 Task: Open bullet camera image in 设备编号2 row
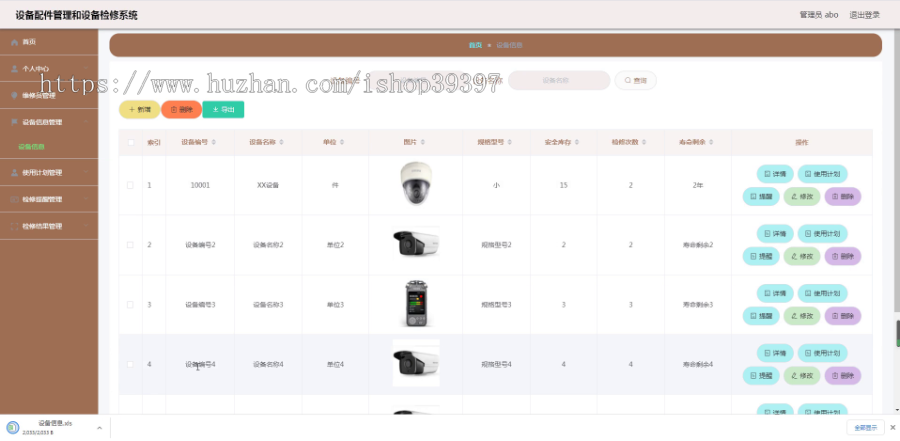click(416, 243)
